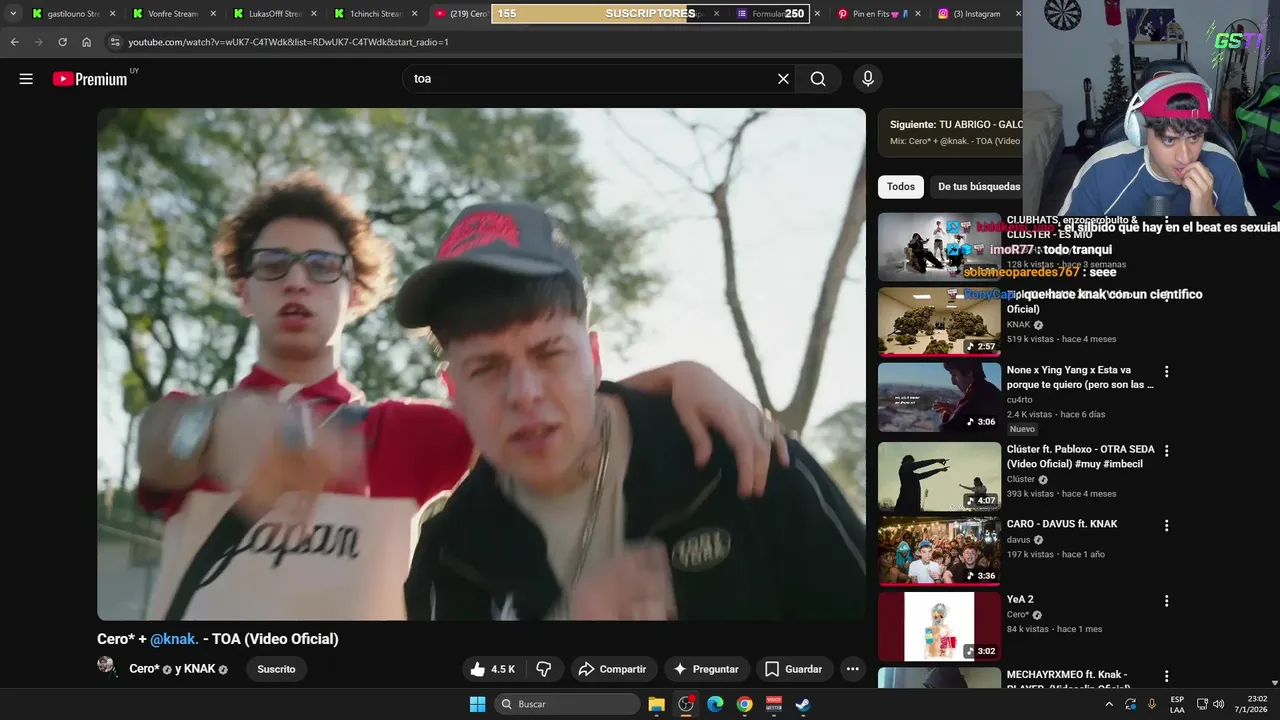Open the tab list dropdown arrow
Image resolution: width=1280 pixels, height=720 pixels.
click(13, 14)
